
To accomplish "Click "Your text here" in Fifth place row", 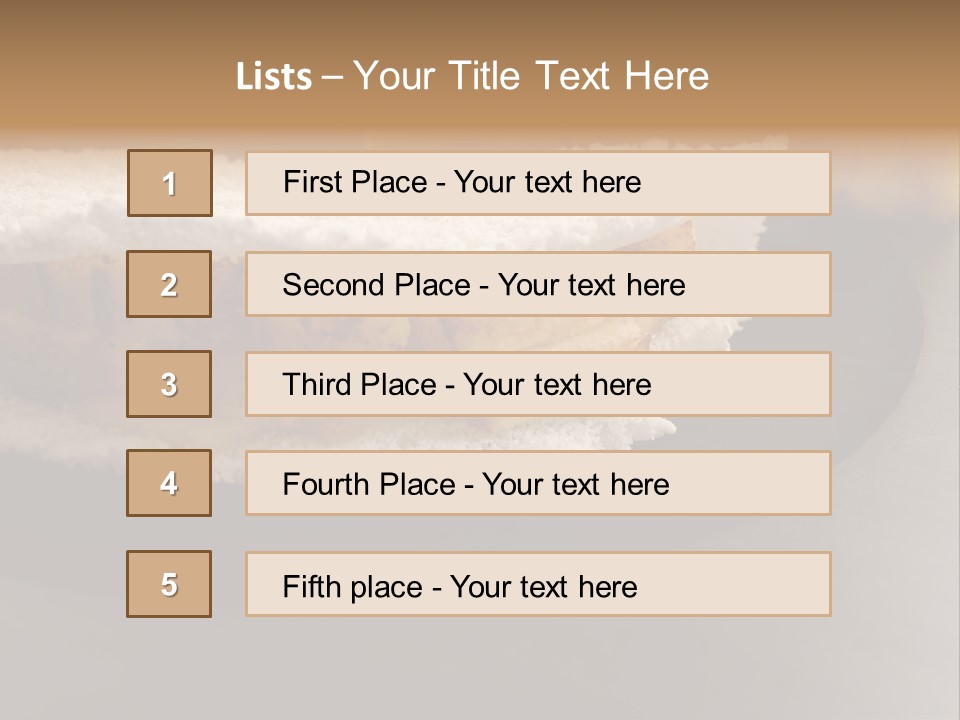I will point(543,586).
